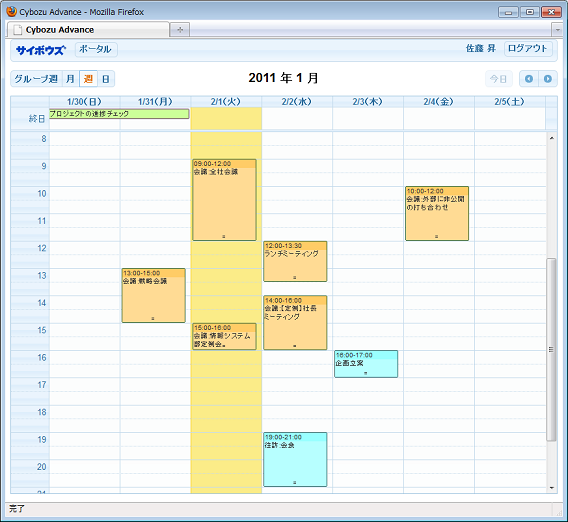Viewport: 568px width, 522px height.
Task: Click the calendar scrollbar down arrow
Action: click(x=552, y=488)
